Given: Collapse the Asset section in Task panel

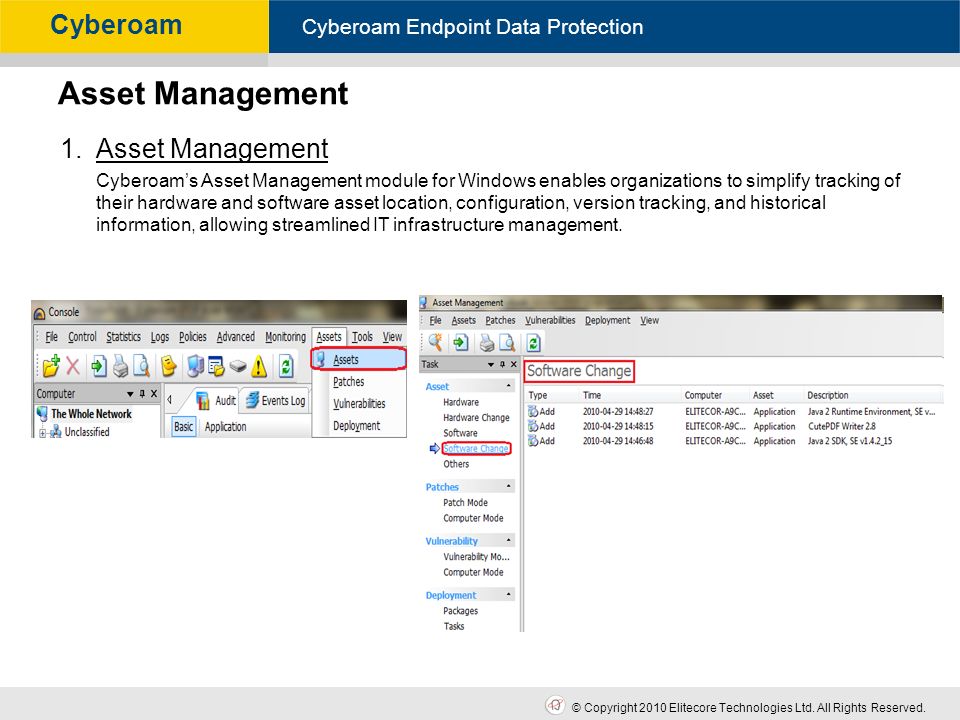Looking at the screenshot, I should click(509, 386).
